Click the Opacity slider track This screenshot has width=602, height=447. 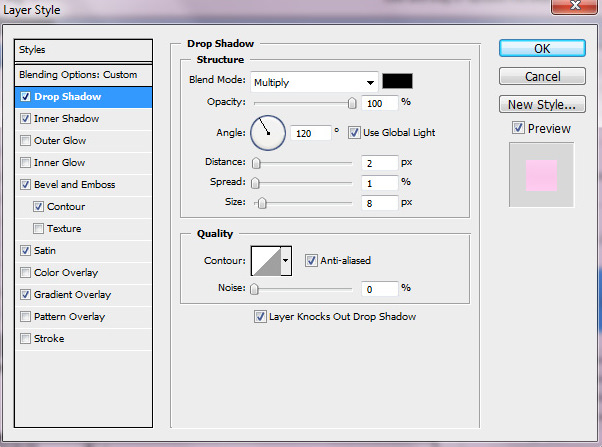click(x=304, y=102)
